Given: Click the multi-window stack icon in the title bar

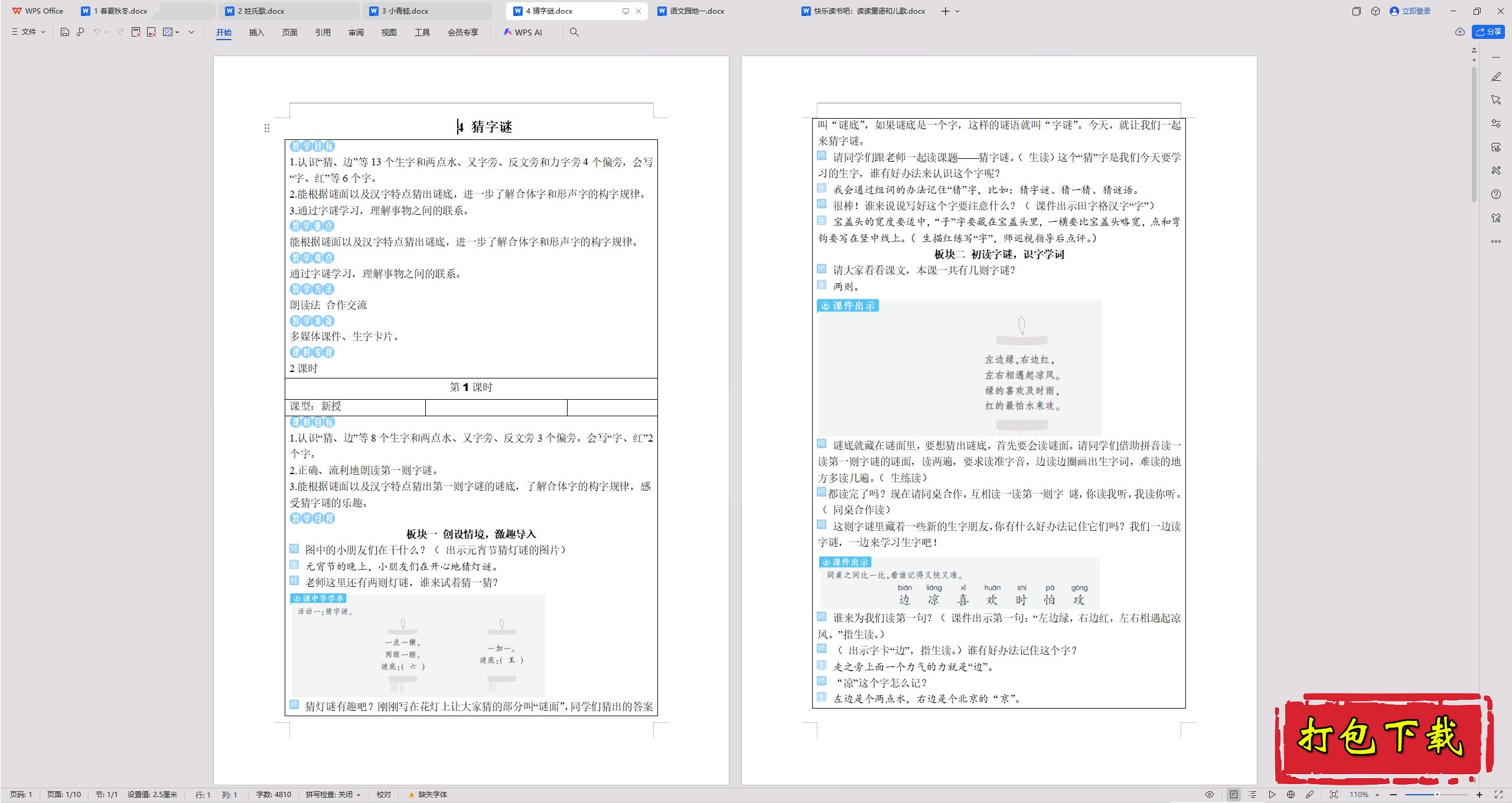Looking at the screenshot, I should click(1356, 11).
